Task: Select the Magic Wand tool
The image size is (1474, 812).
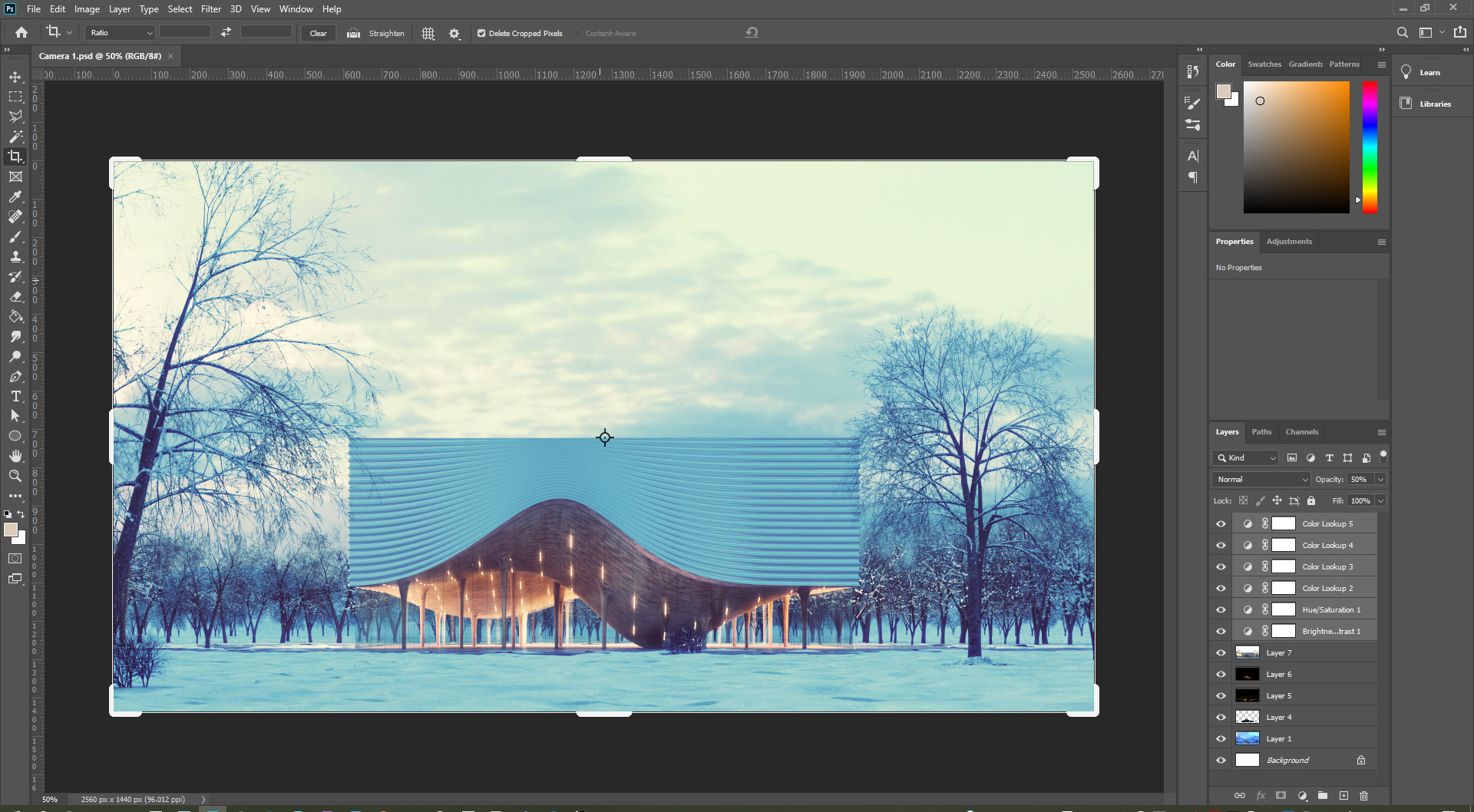Action: coord(15,137)
